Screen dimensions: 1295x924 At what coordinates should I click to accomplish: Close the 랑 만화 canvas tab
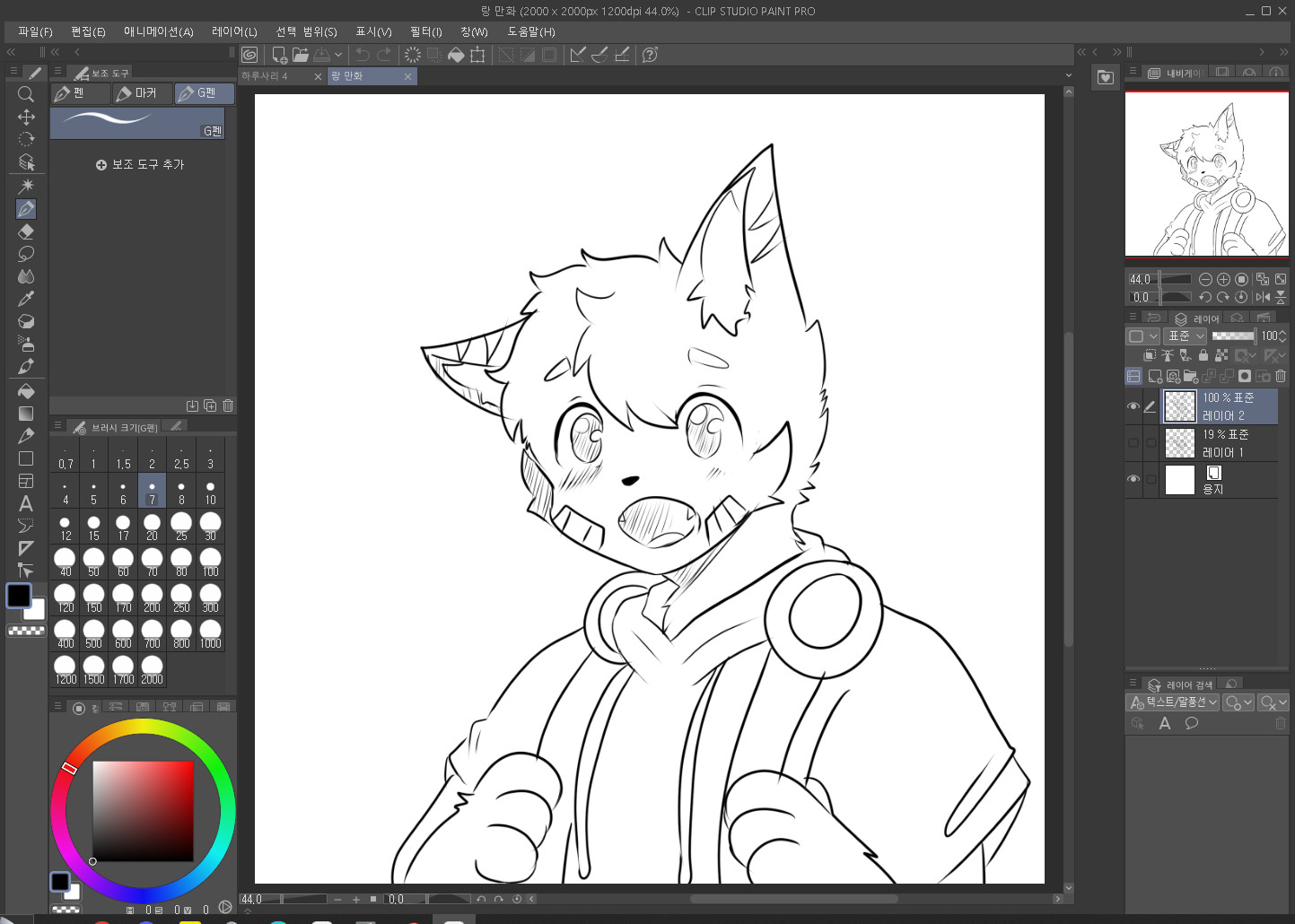(x=407, y=76)
